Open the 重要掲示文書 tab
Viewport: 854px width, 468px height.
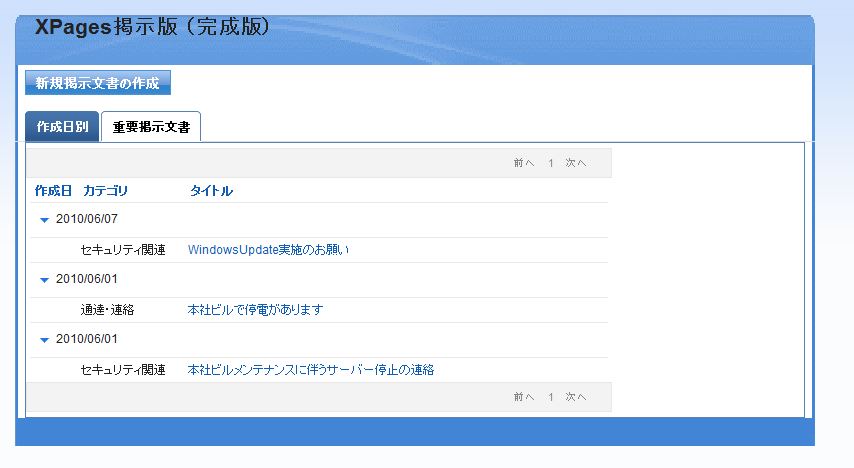(151, 128)
